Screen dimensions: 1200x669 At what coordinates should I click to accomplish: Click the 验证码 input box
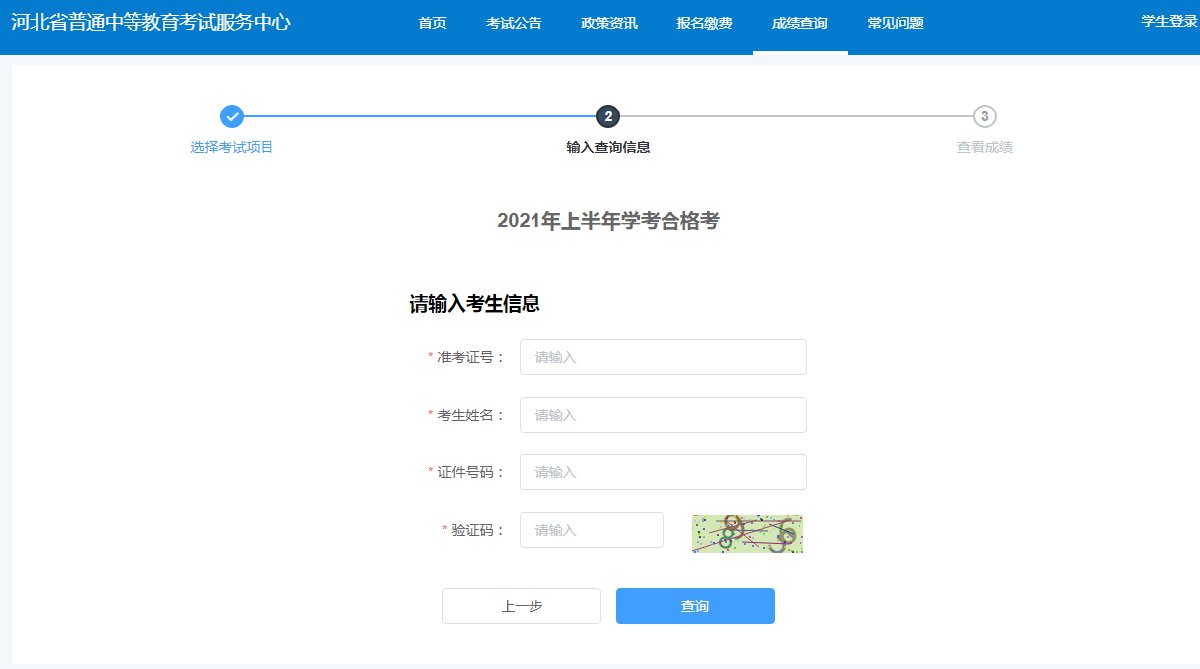[591, 530]
